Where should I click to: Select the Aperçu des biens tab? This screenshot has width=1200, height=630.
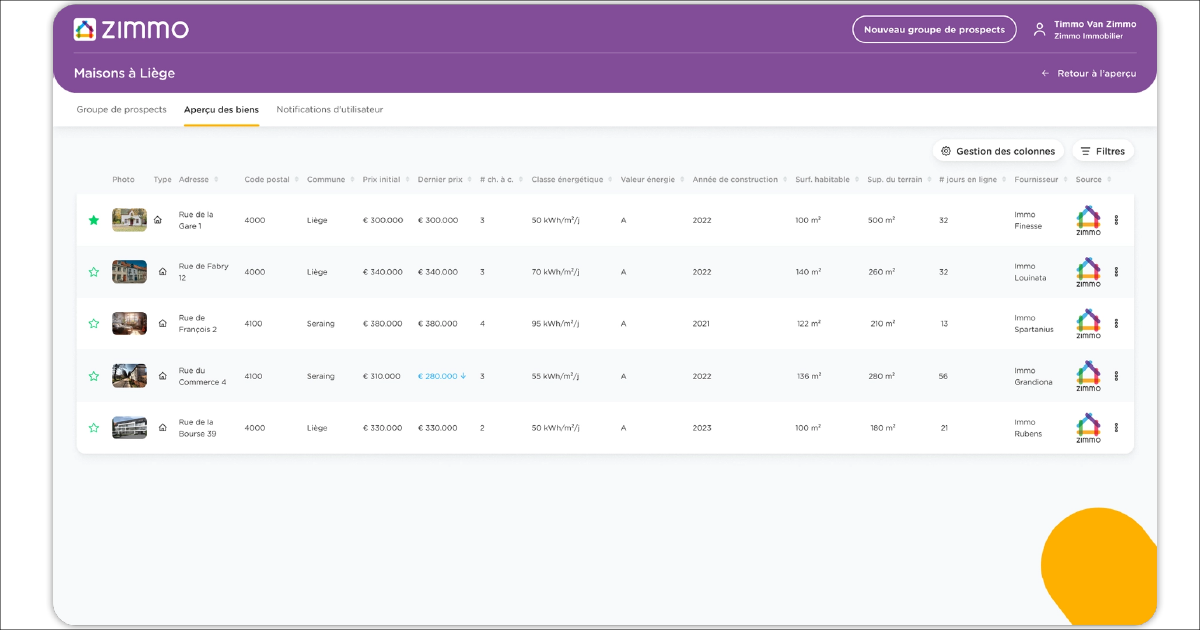coord(221,110)
